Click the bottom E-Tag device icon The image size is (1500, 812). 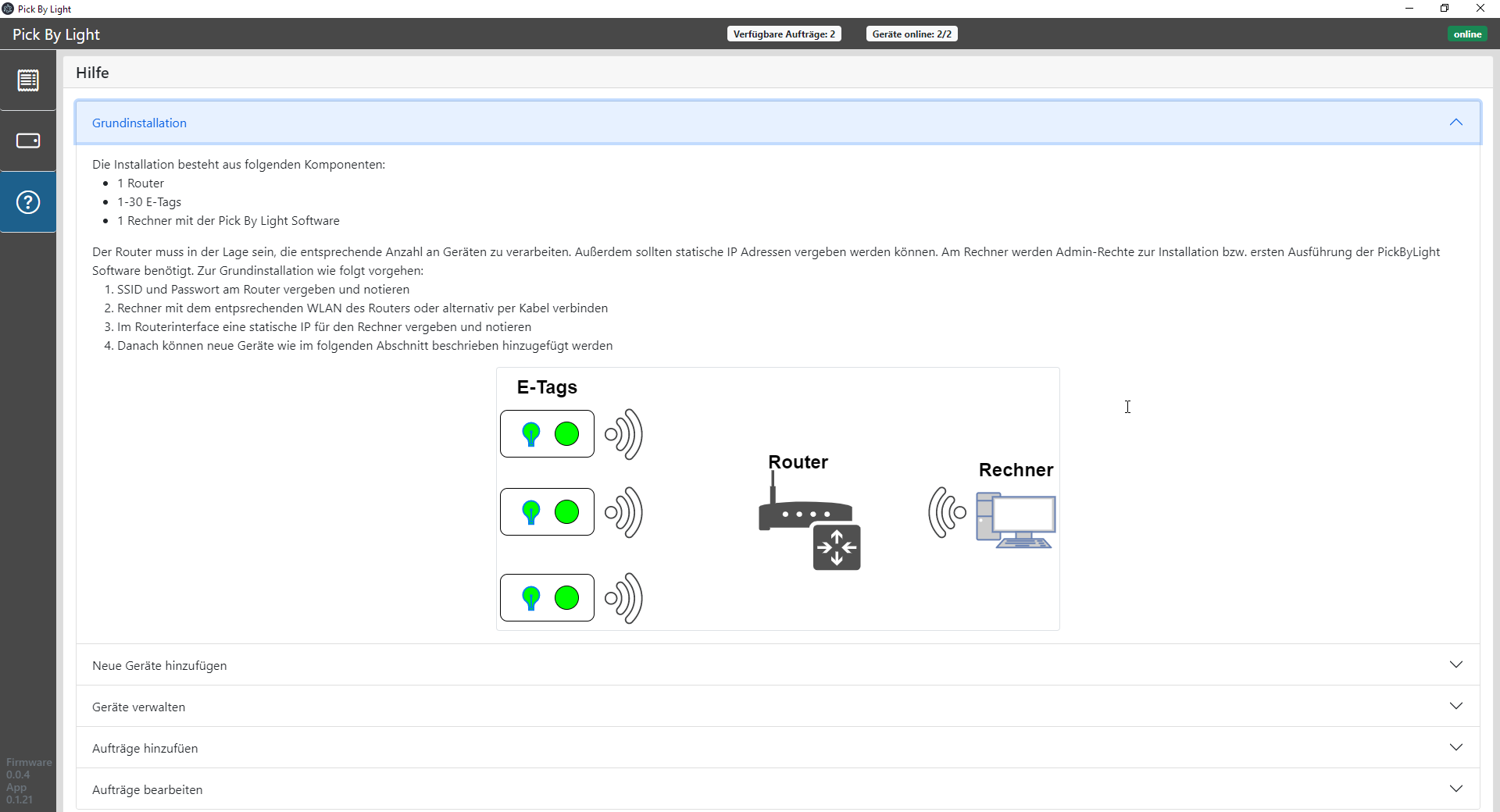[547, 598]
